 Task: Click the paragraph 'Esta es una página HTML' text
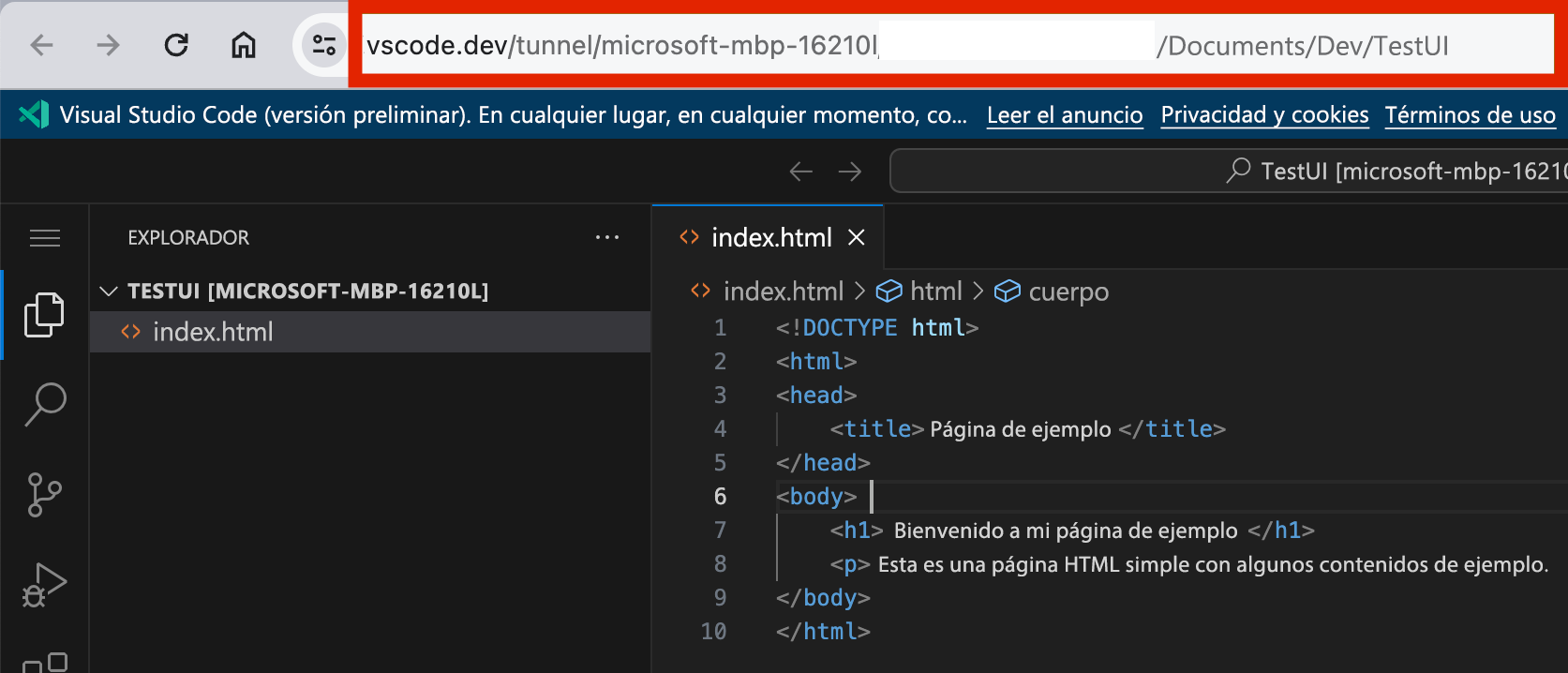(1213, 564)
